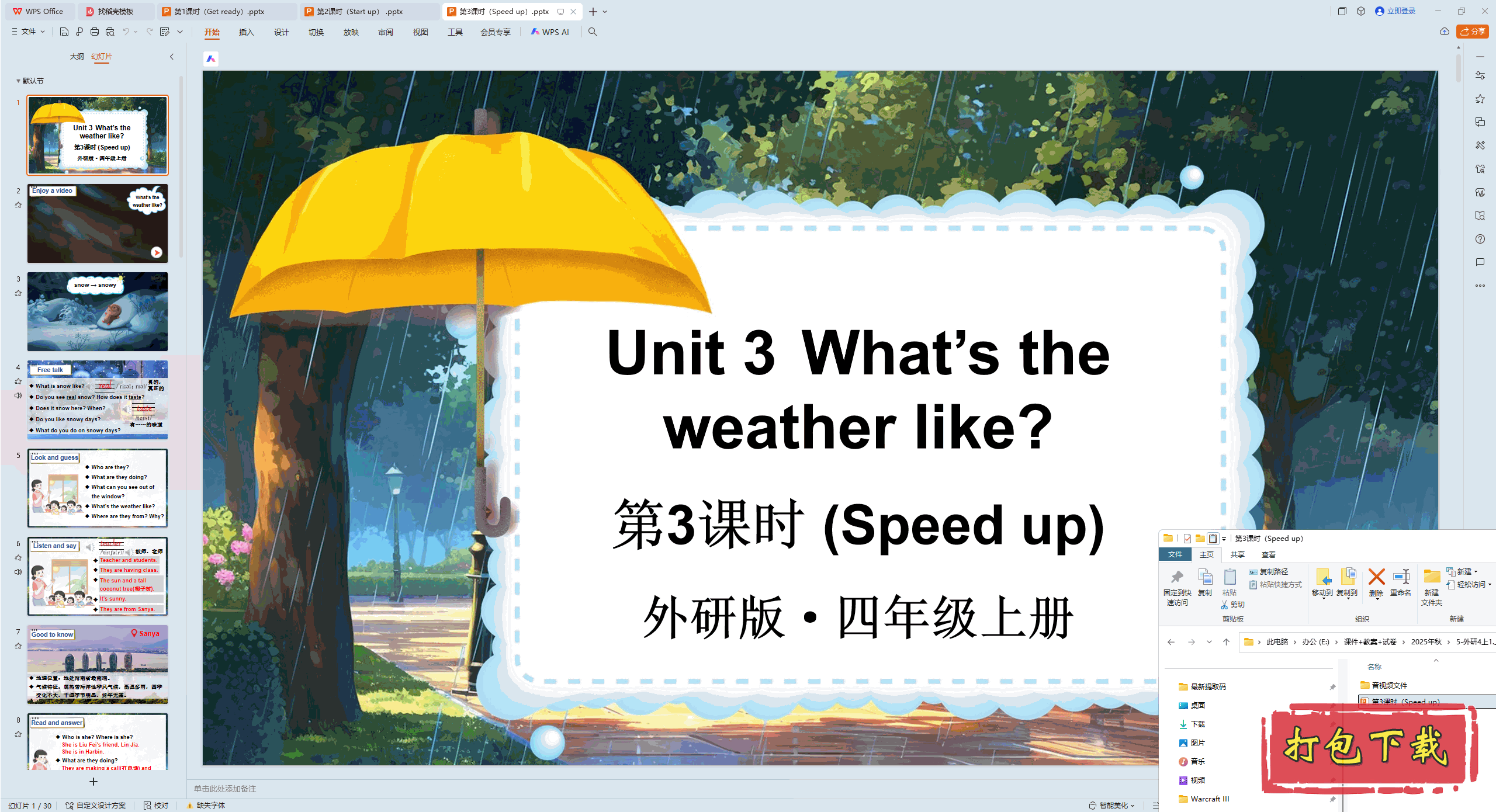The width and height of the screenshot is (1496, 812).
Task: Click the Rename icon in Explorer ribbon
Action: tap(1401, 577)
